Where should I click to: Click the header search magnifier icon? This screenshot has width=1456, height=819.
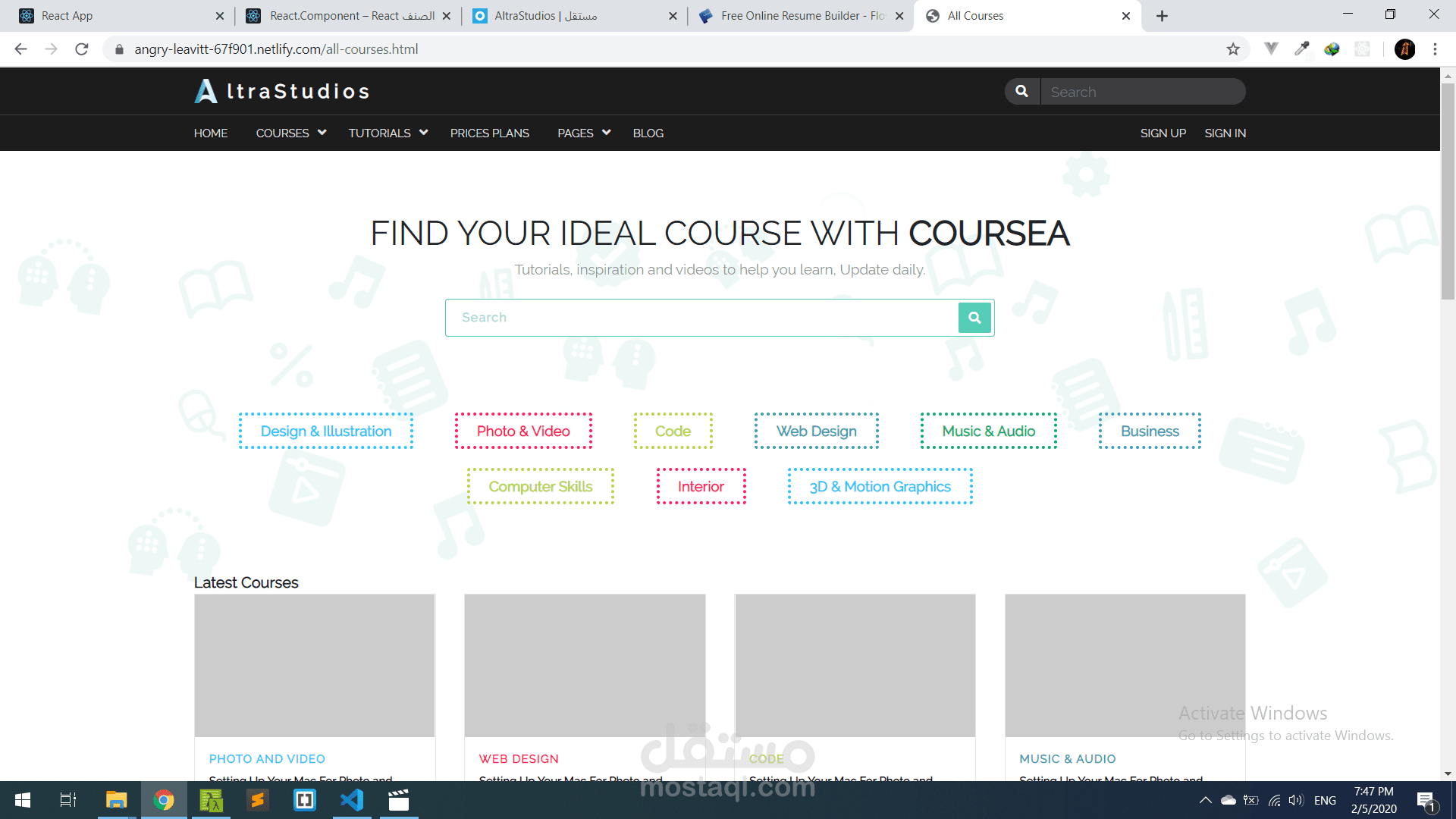tap(1022, 92)
